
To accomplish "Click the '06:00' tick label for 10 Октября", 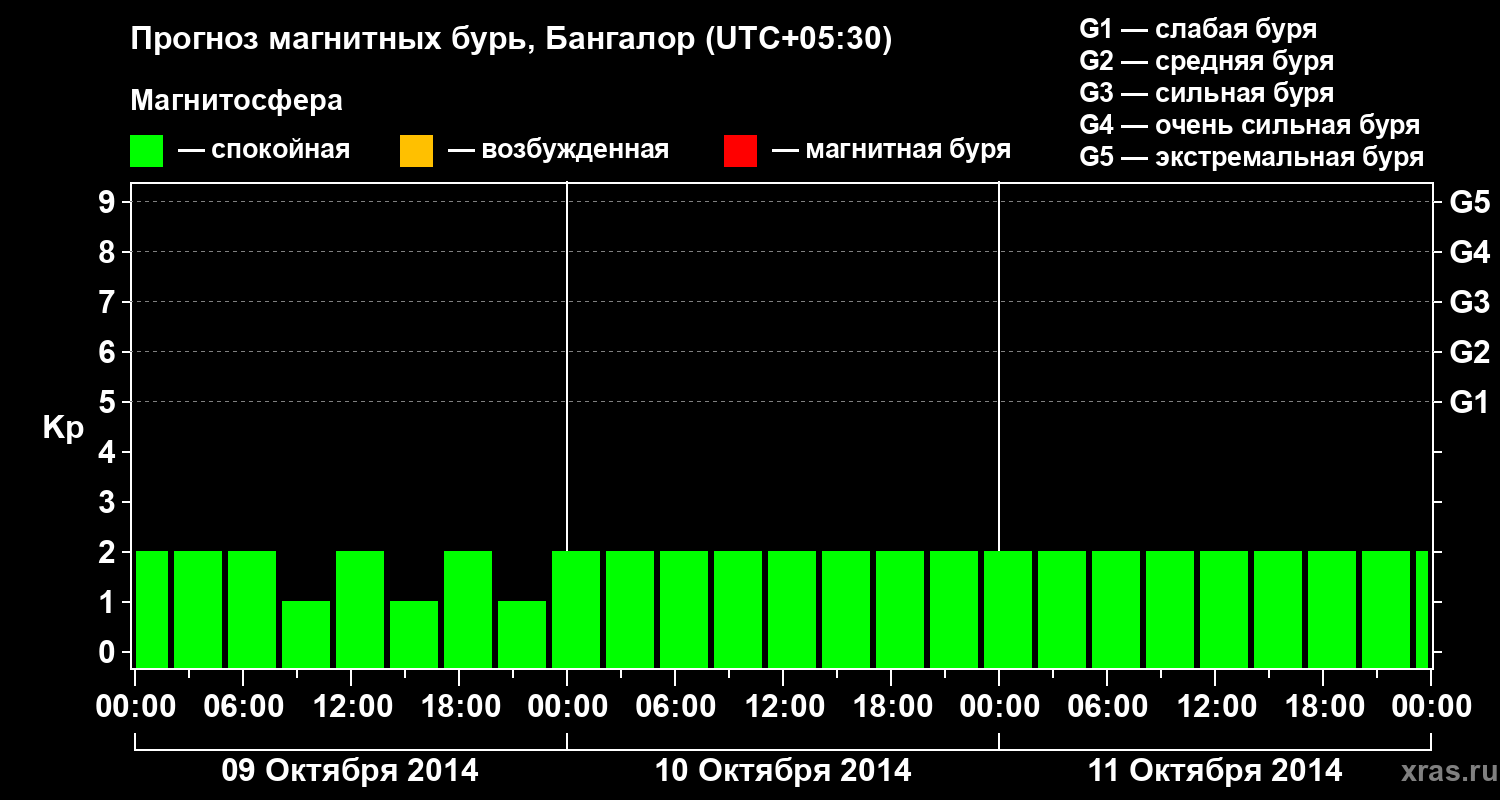I will (x=675, y=707).
